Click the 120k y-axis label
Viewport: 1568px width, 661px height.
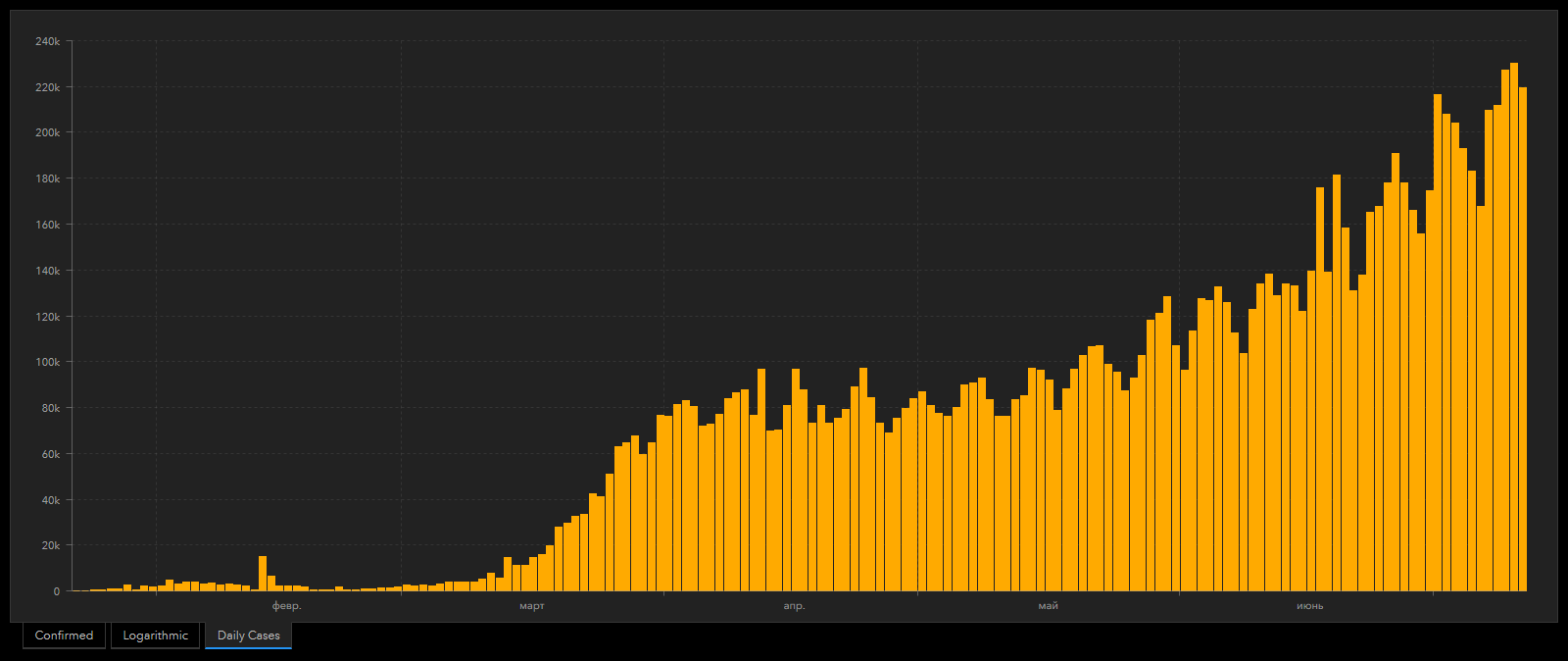click(x=47, y=317)
